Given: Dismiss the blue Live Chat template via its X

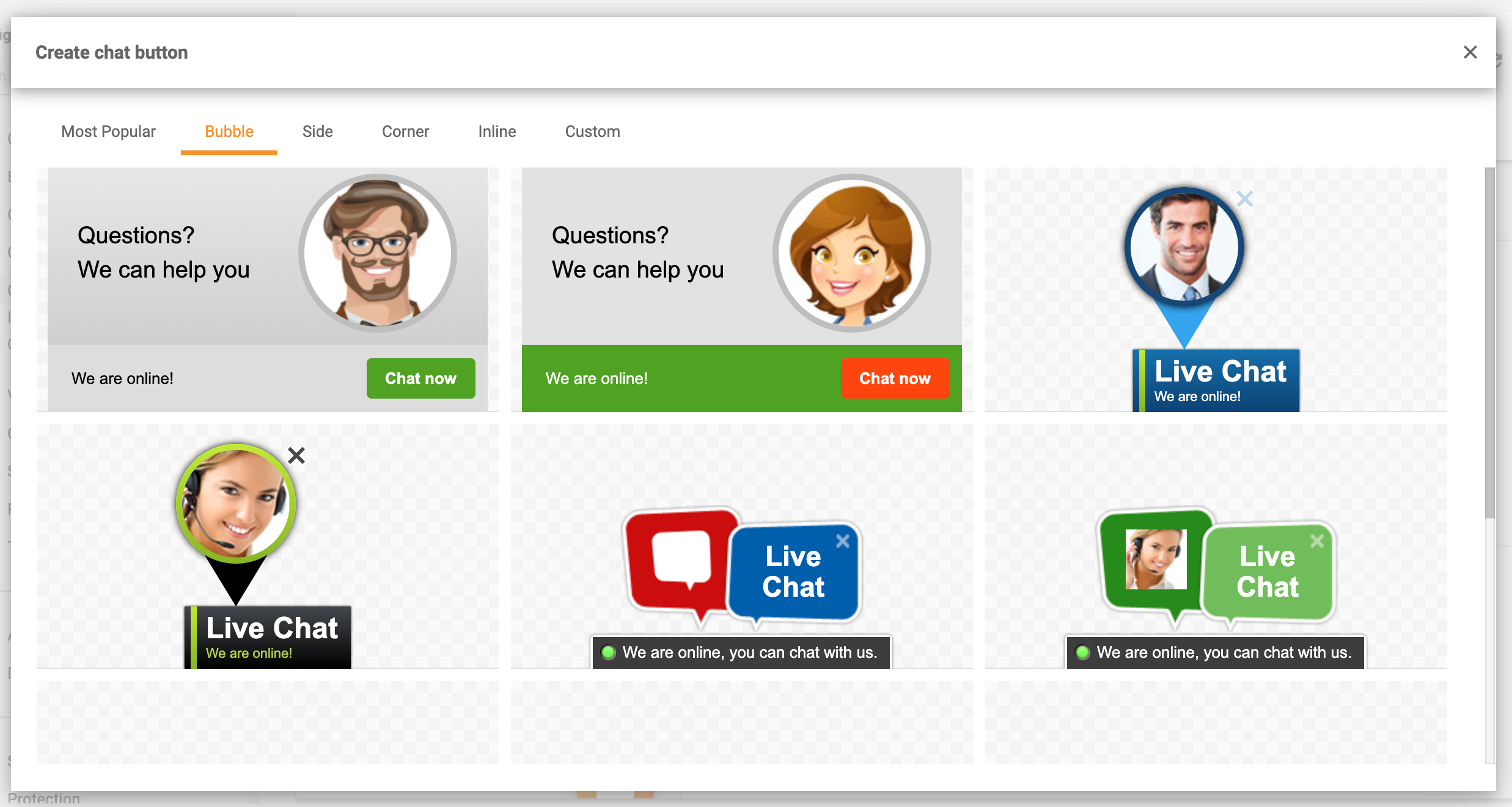Looking at the screenshot, I should 1244,198.
